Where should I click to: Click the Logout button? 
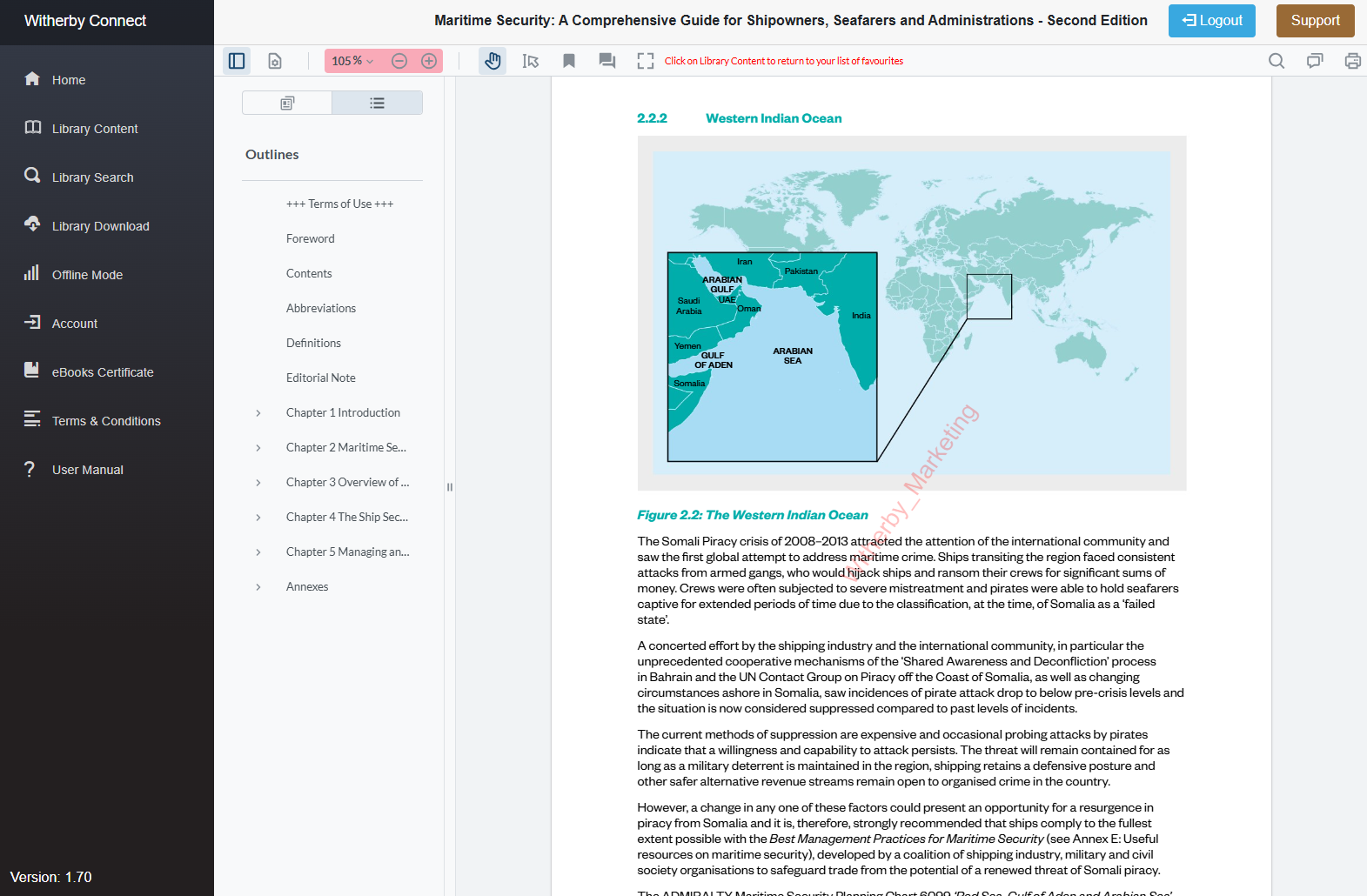(x=1211, y=21)
